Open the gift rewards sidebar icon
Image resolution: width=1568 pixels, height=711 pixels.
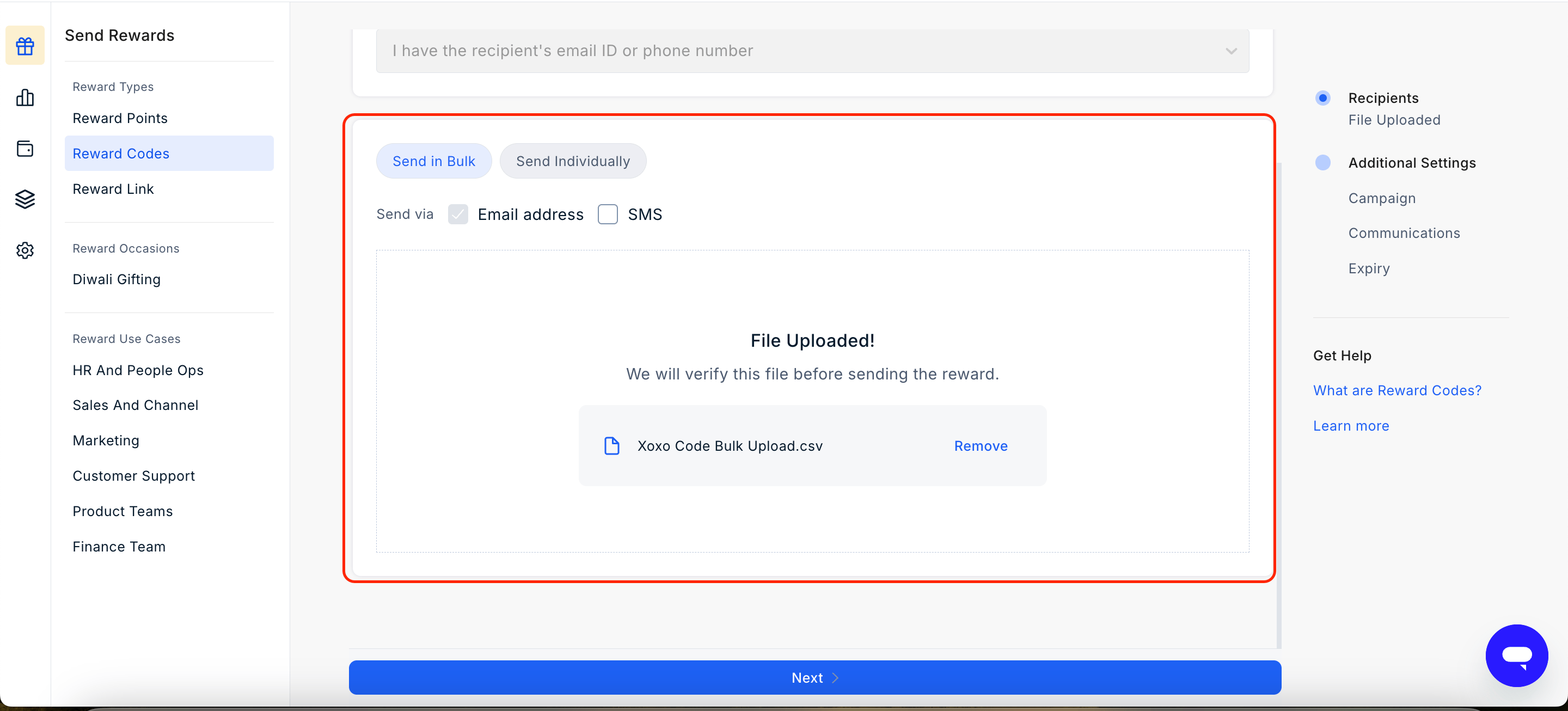pos(25,46)
